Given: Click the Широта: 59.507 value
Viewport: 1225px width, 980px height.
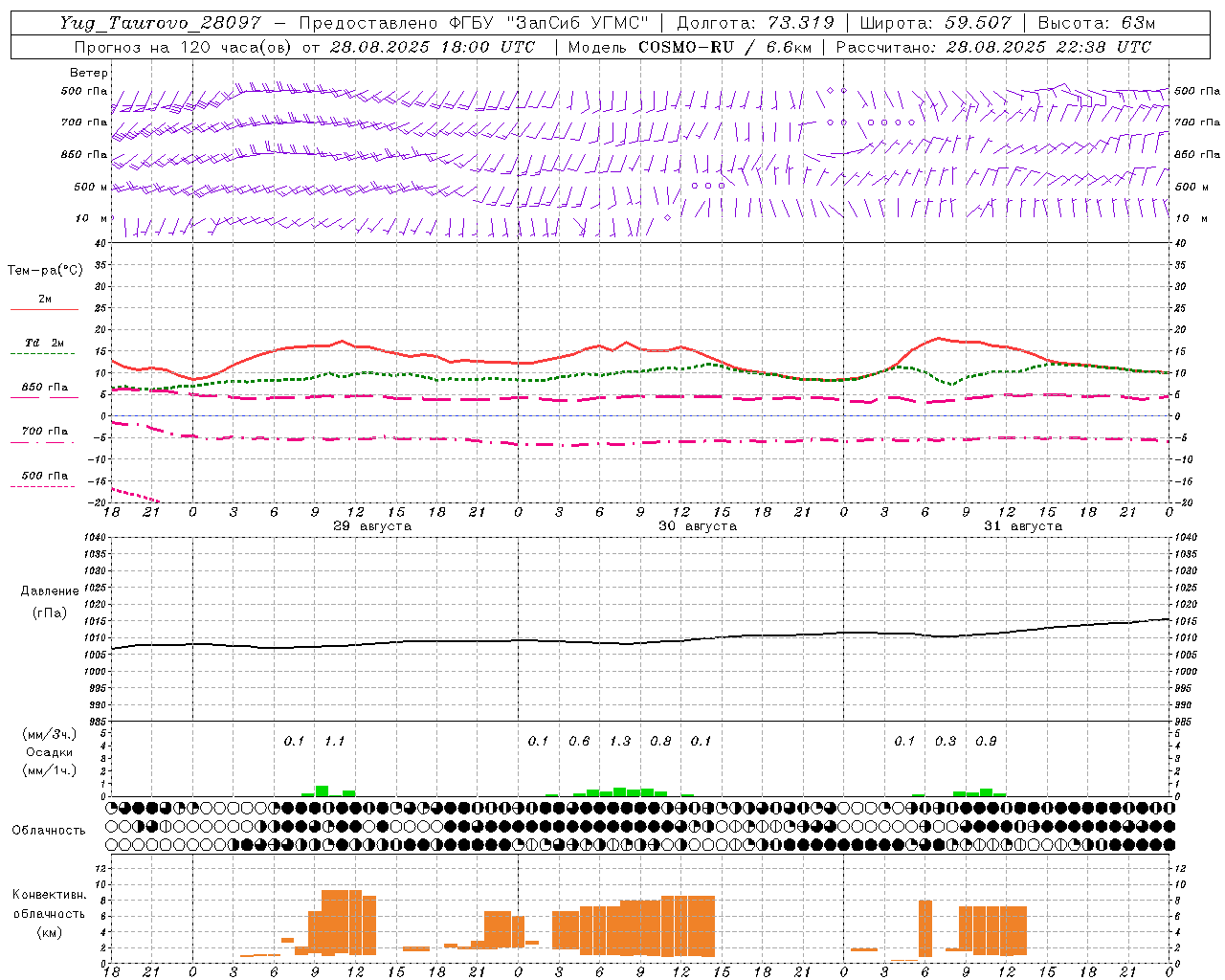Looking at the screenshot, I should (936, 23).
